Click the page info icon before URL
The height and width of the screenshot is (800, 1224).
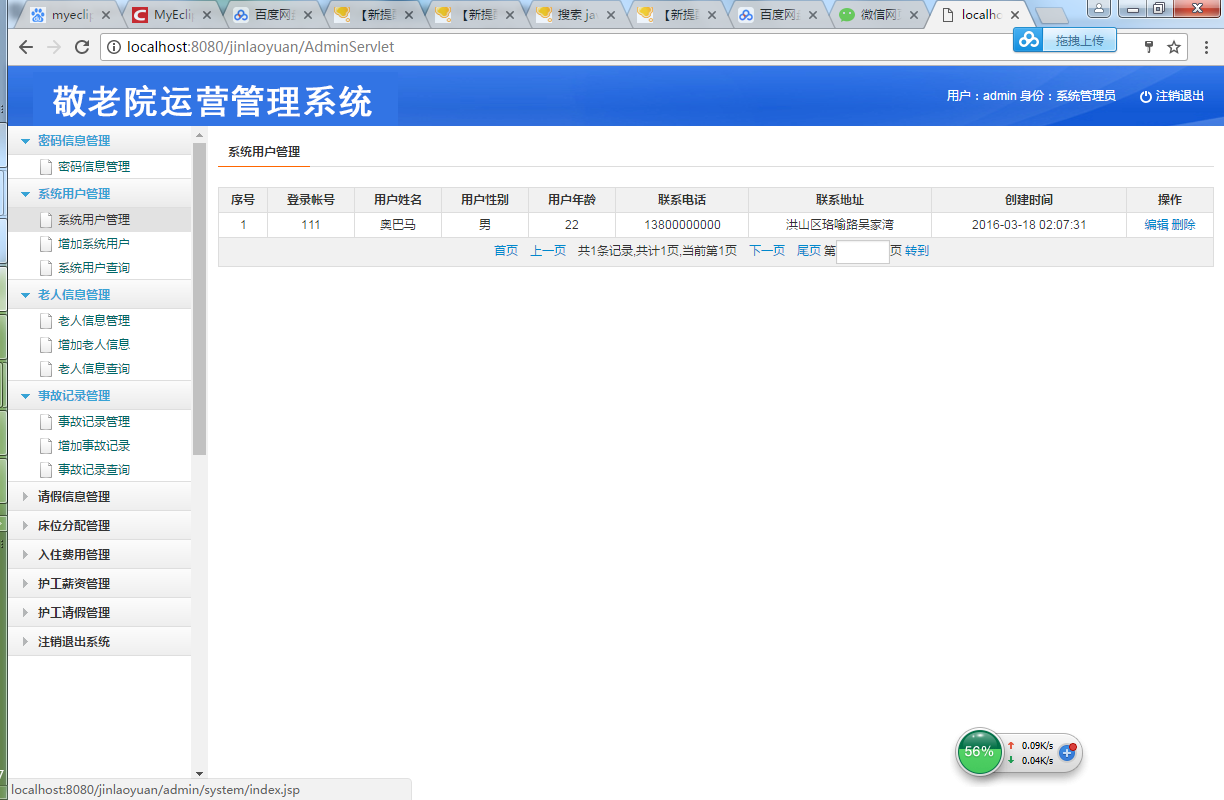click(x=113, y=47)
